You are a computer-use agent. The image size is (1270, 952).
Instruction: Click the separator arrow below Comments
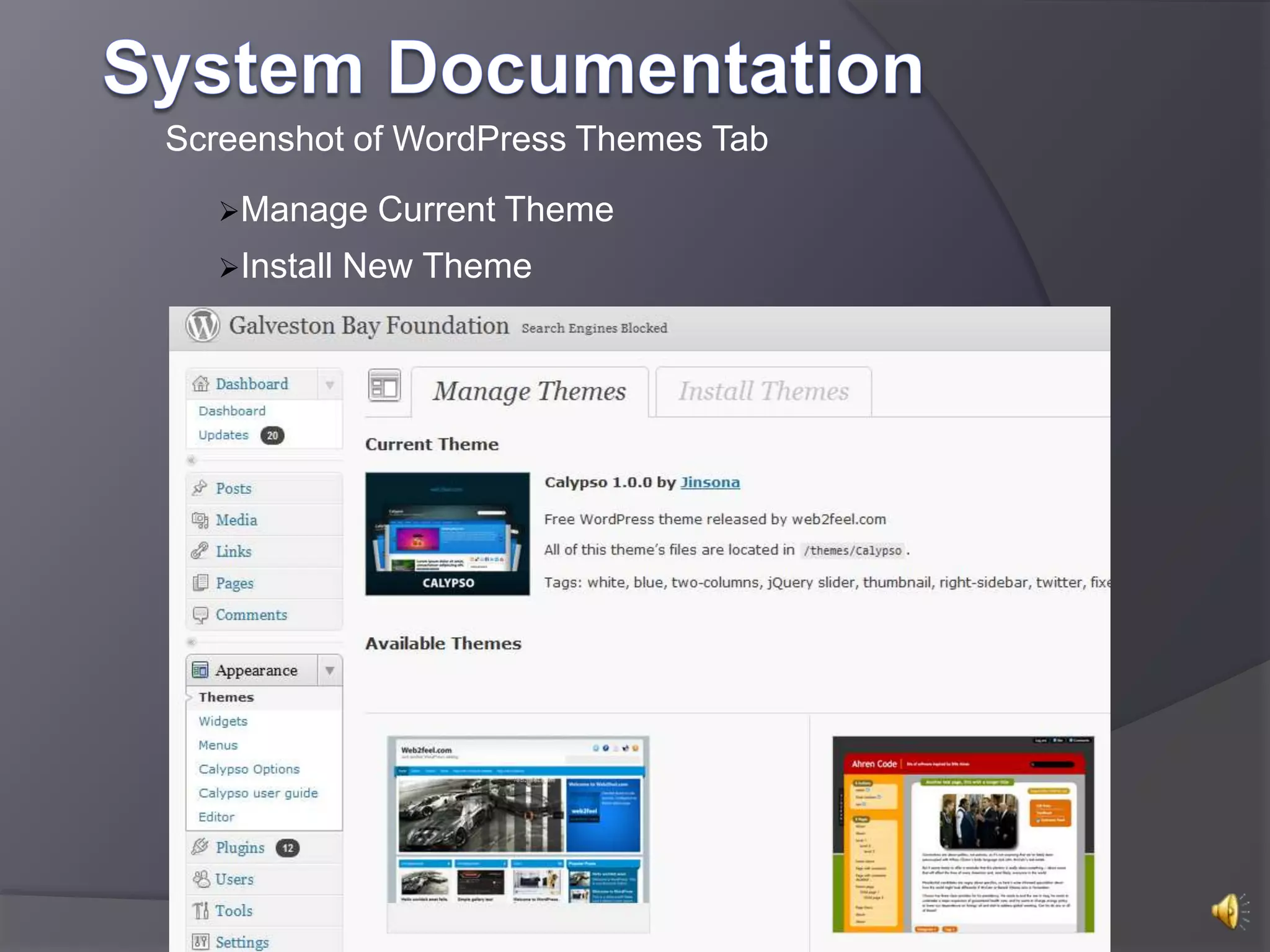(x=192, y=642)
